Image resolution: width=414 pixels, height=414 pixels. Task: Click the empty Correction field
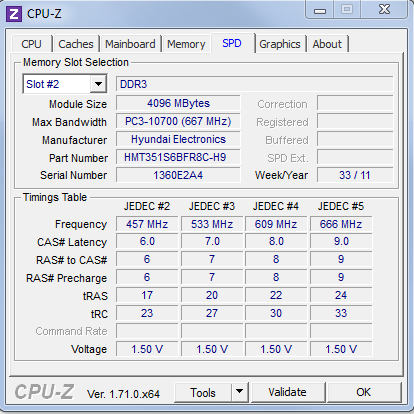click(355, 103)
